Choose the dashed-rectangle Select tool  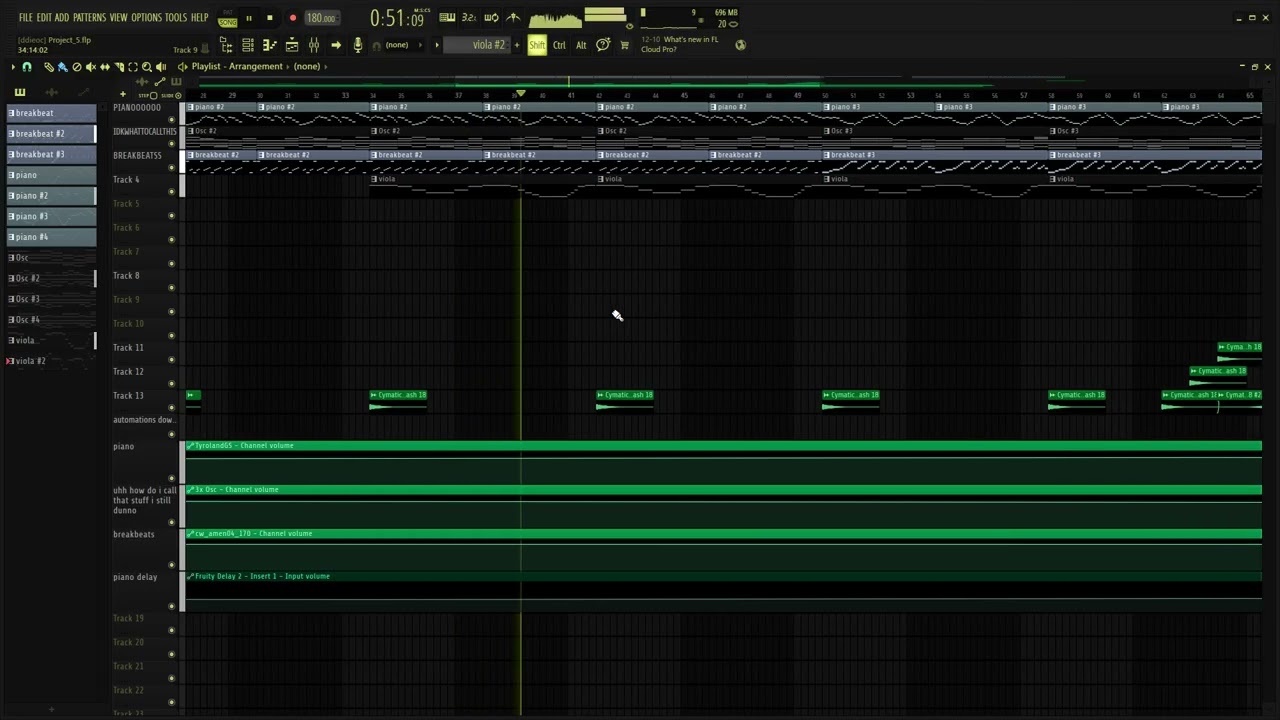point(133,67)
